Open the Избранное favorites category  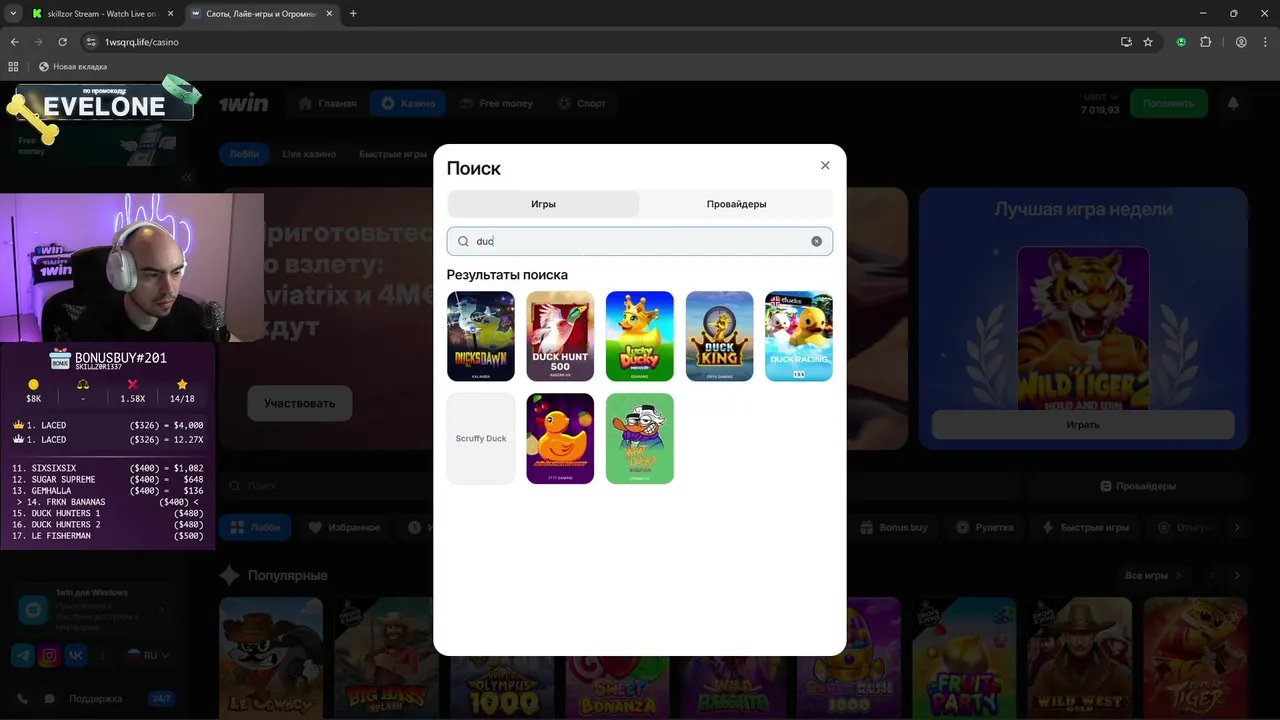coord(344,527)
